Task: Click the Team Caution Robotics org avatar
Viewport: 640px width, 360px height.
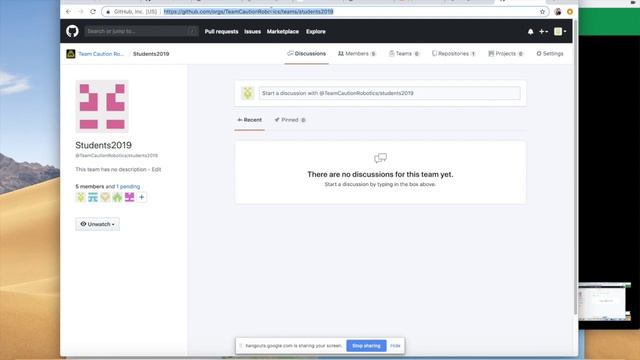Action: coord(71,54)
